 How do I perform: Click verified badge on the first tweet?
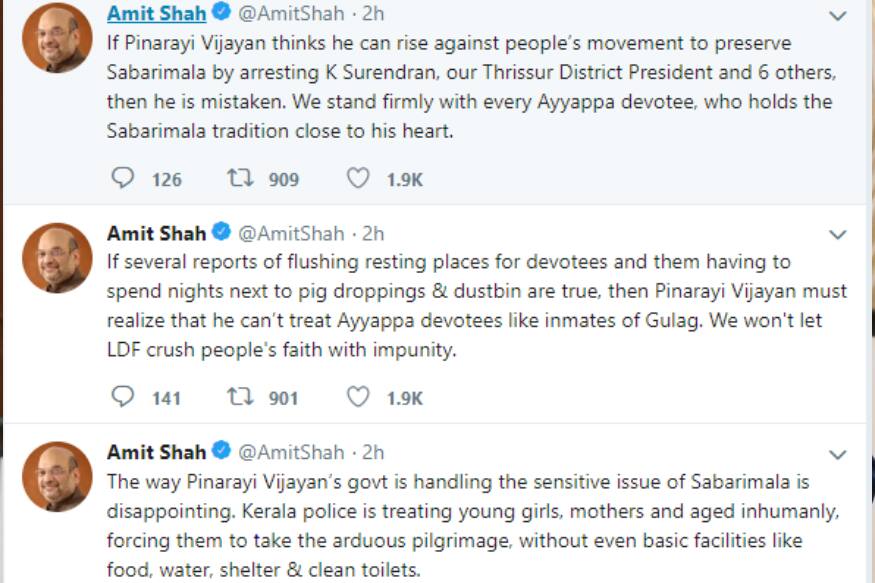pos(221,14)
